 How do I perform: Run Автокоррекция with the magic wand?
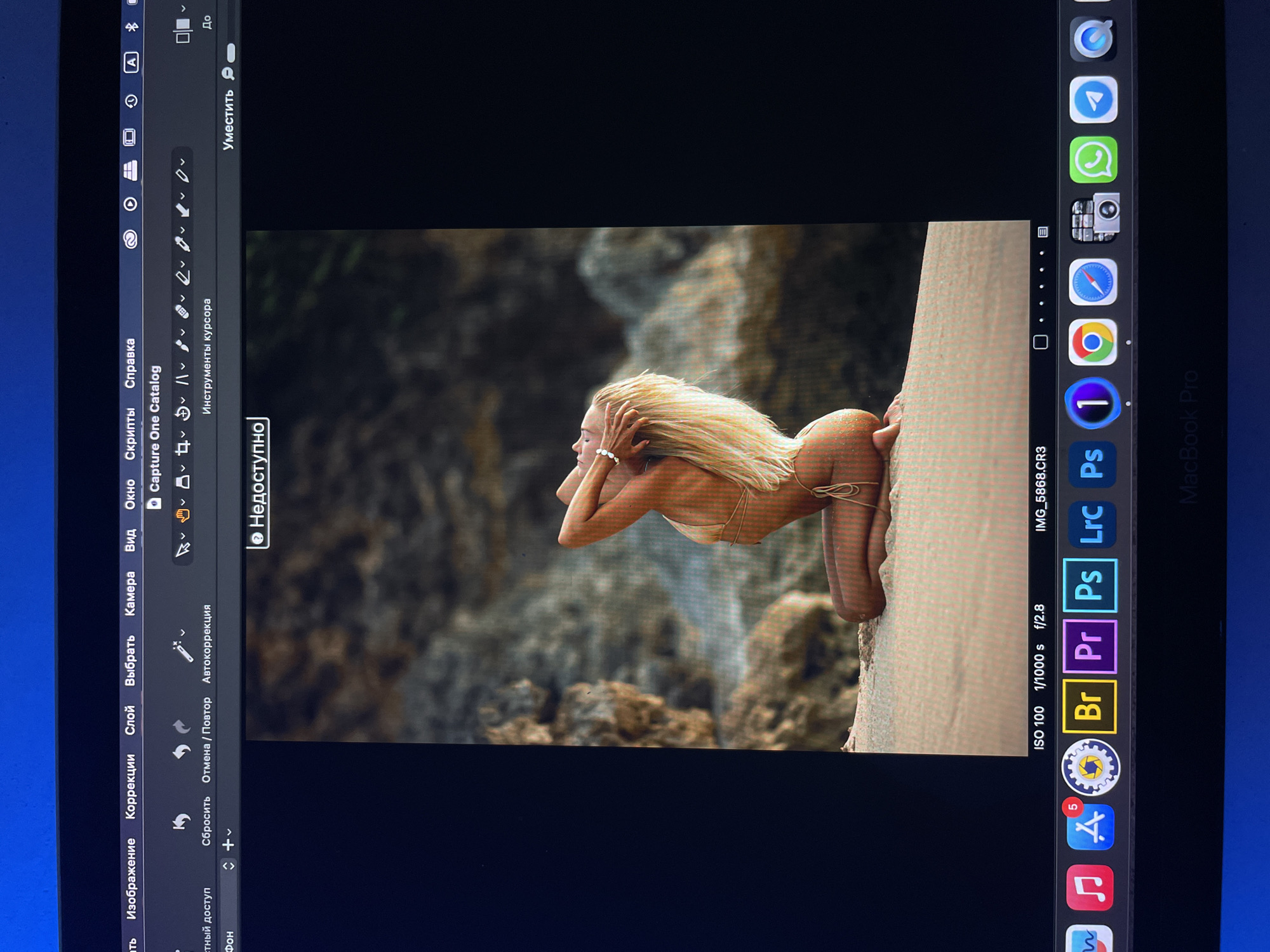point(183,651)
